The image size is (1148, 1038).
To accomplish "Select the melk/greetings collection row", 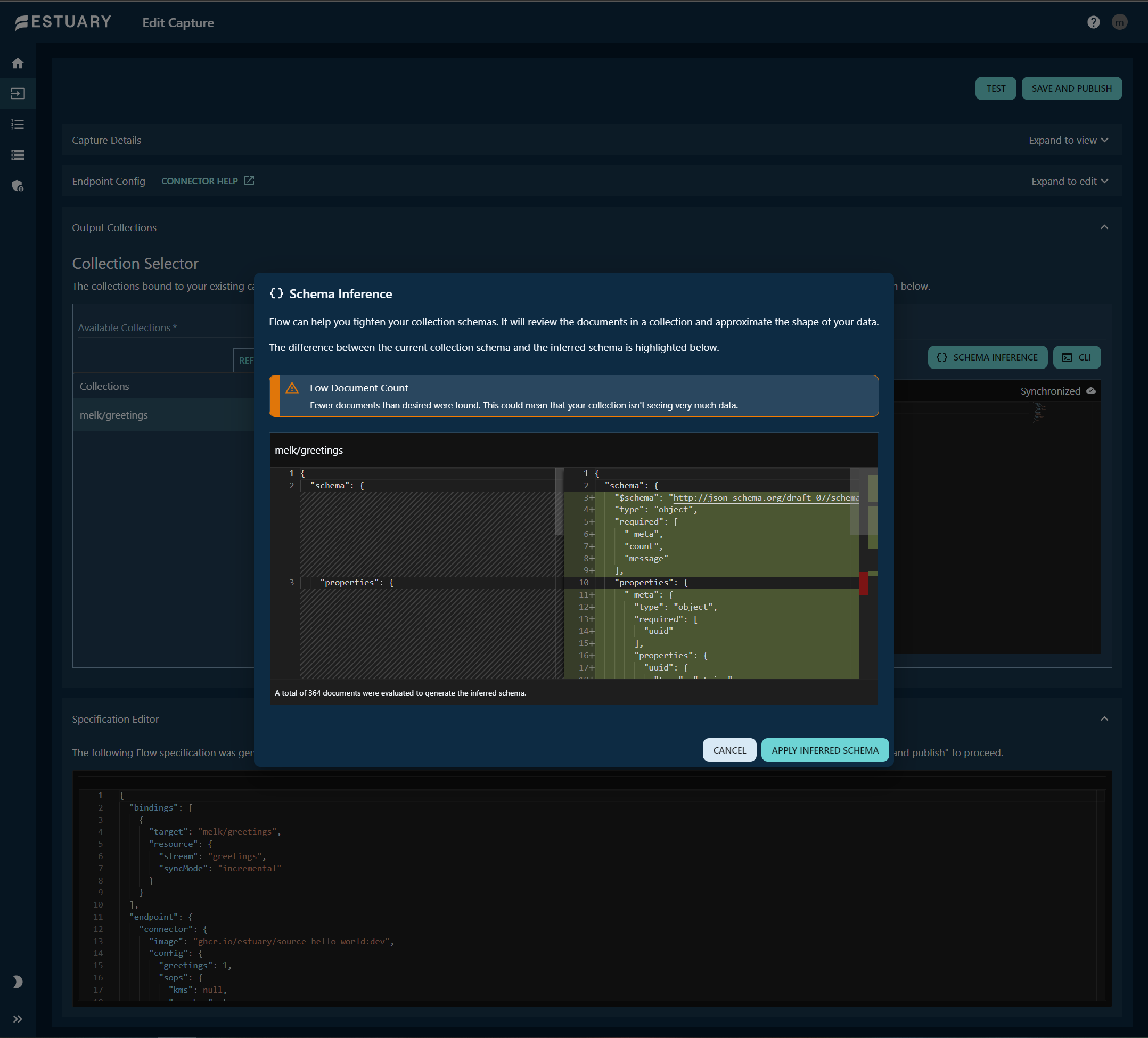I will click(163, 415).
